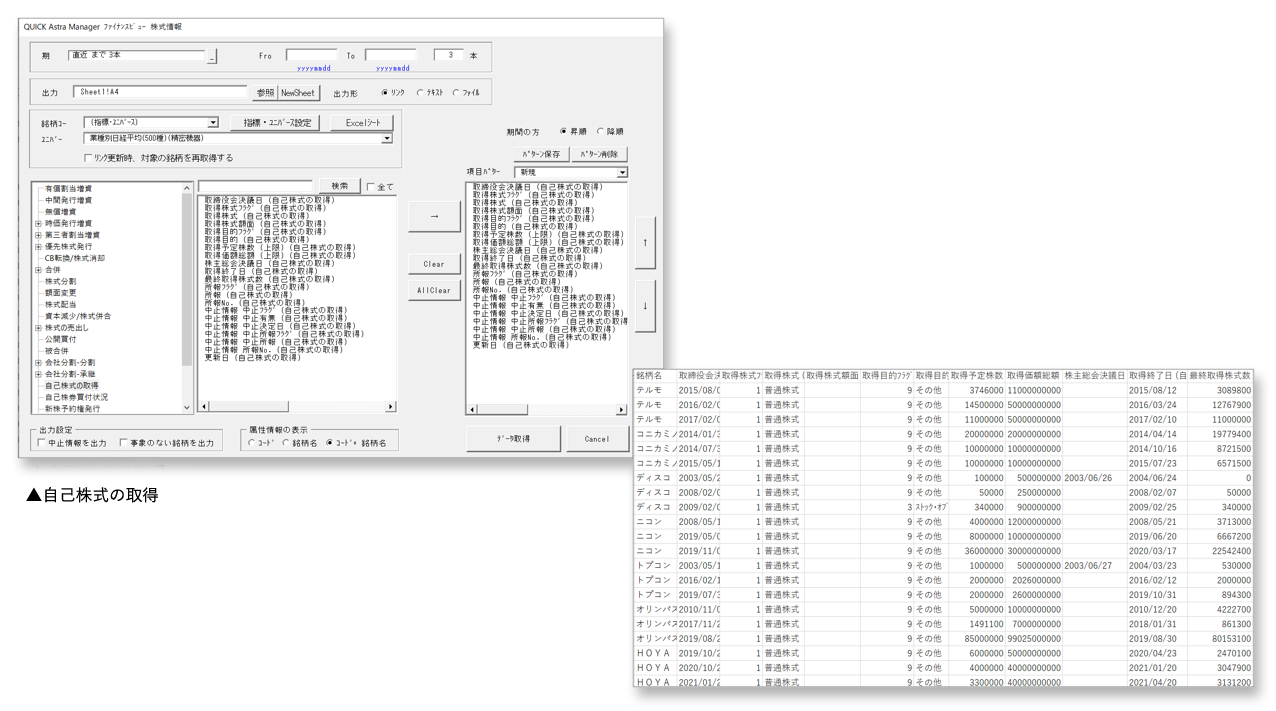The height and width of the screenshot is (711, 1276).
Task: Click the item search text box
Action: 257,186
